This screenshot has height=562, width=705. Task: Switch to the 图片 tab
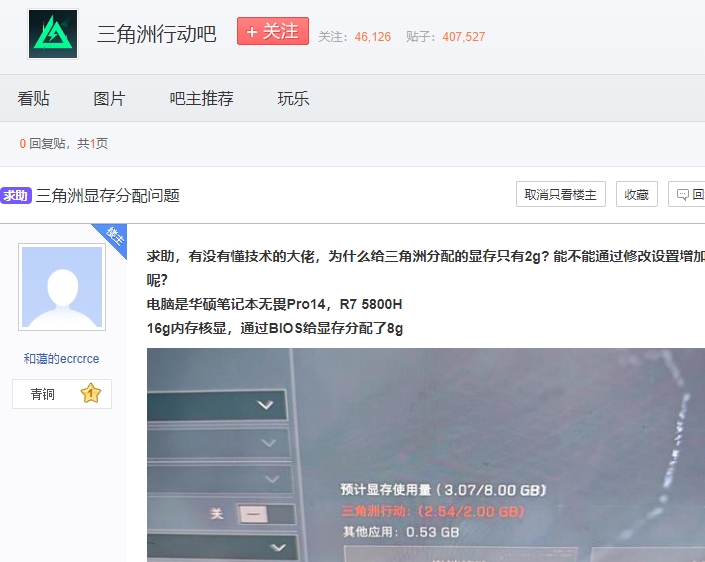tap(109, 99)
